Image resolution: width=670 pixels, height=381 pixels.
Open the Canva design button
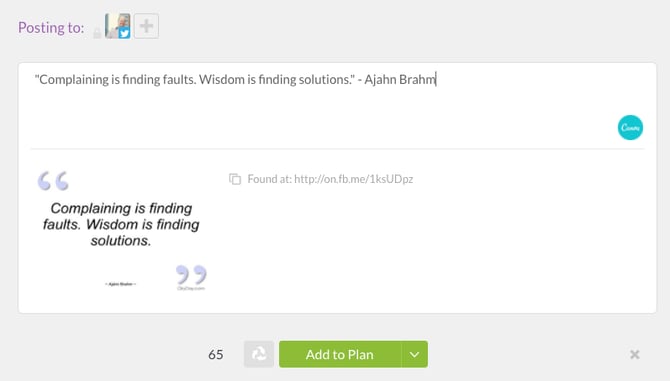630,127
